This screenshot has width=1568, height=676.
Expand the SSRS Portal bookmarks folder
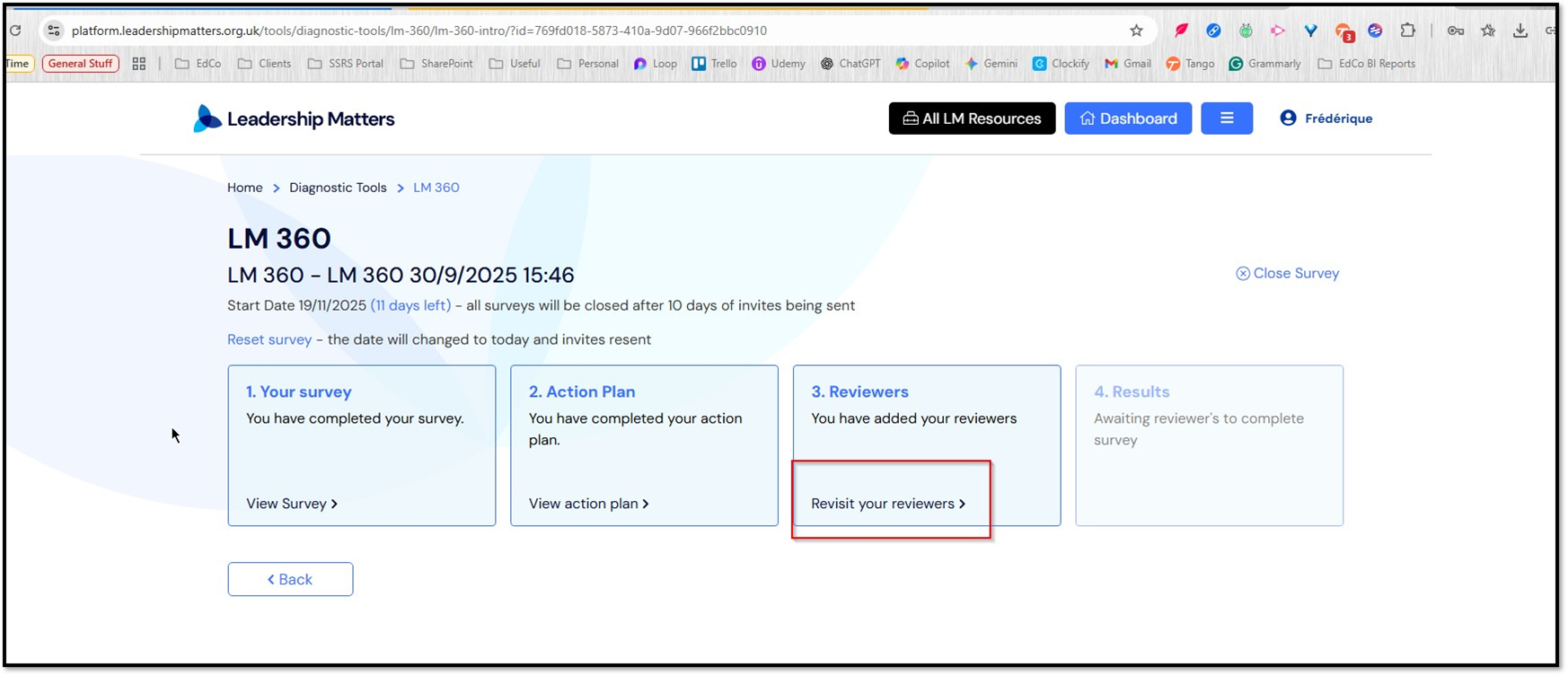point(345,64)
